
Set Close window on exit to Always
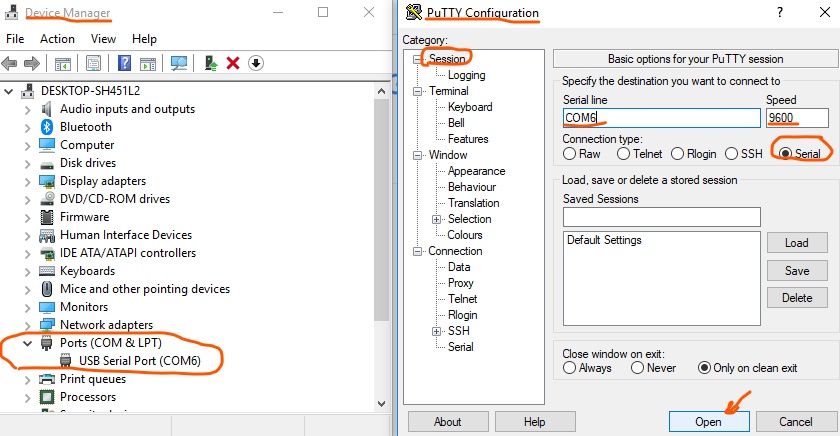pos(570,368)
